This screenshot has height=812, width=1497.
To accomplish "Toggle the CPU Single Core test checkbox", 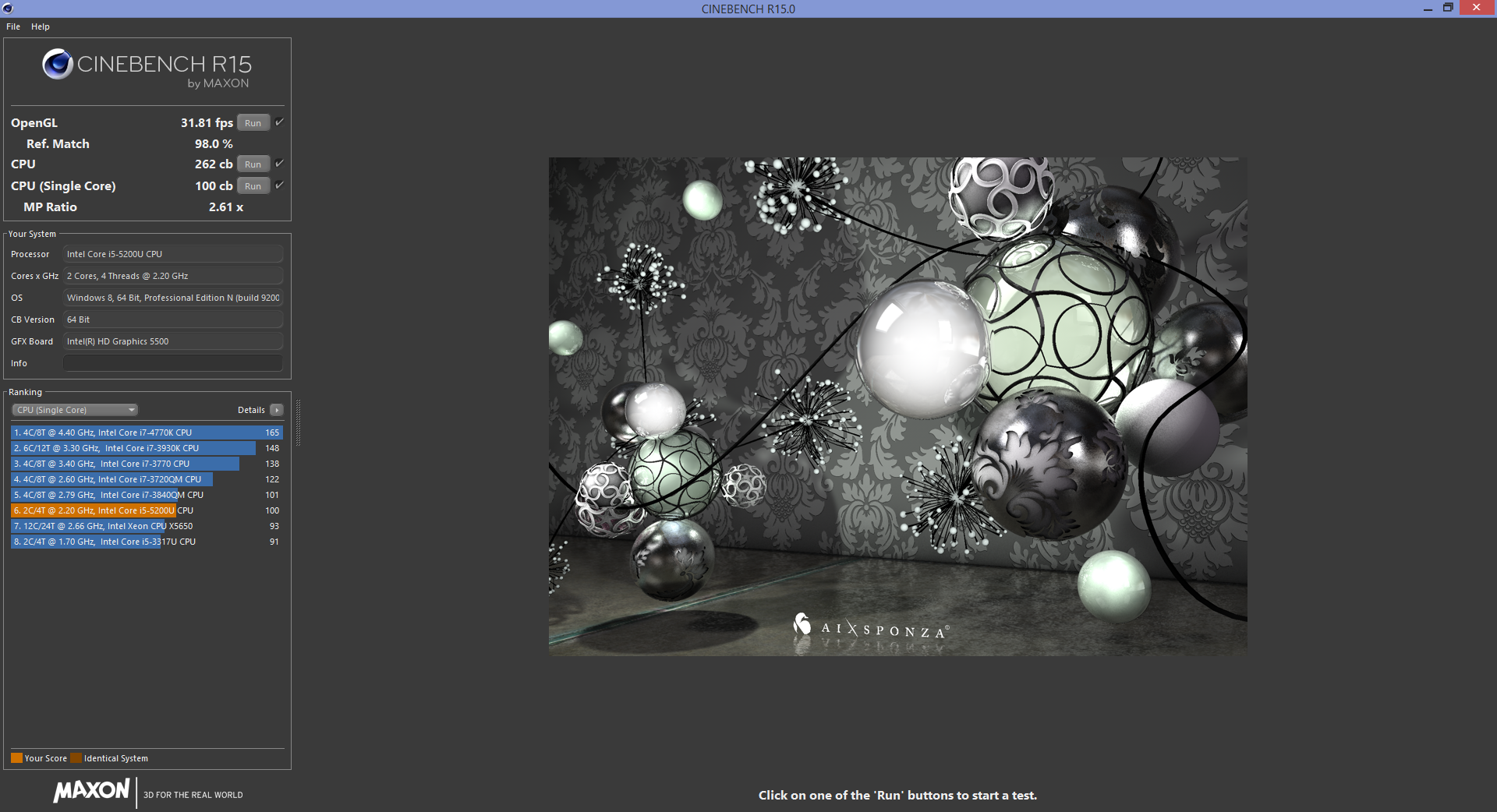I will (x=279, y=185).
